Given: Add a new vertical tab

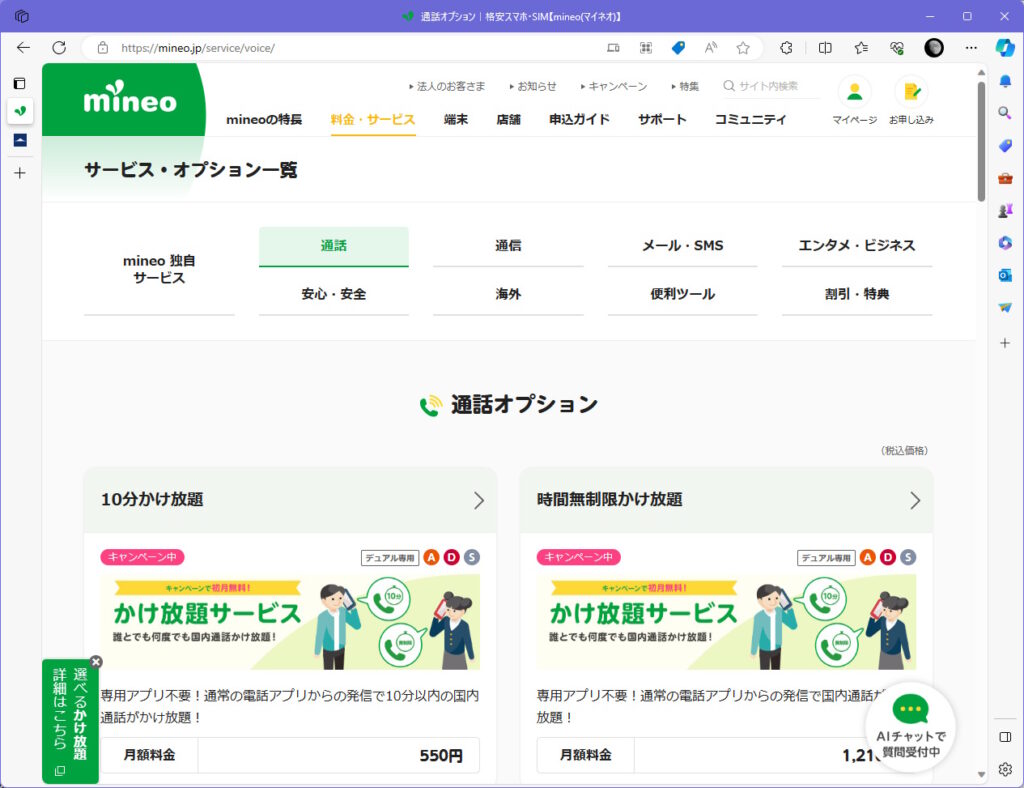Looking at the screenshot, I should point(20,173).
